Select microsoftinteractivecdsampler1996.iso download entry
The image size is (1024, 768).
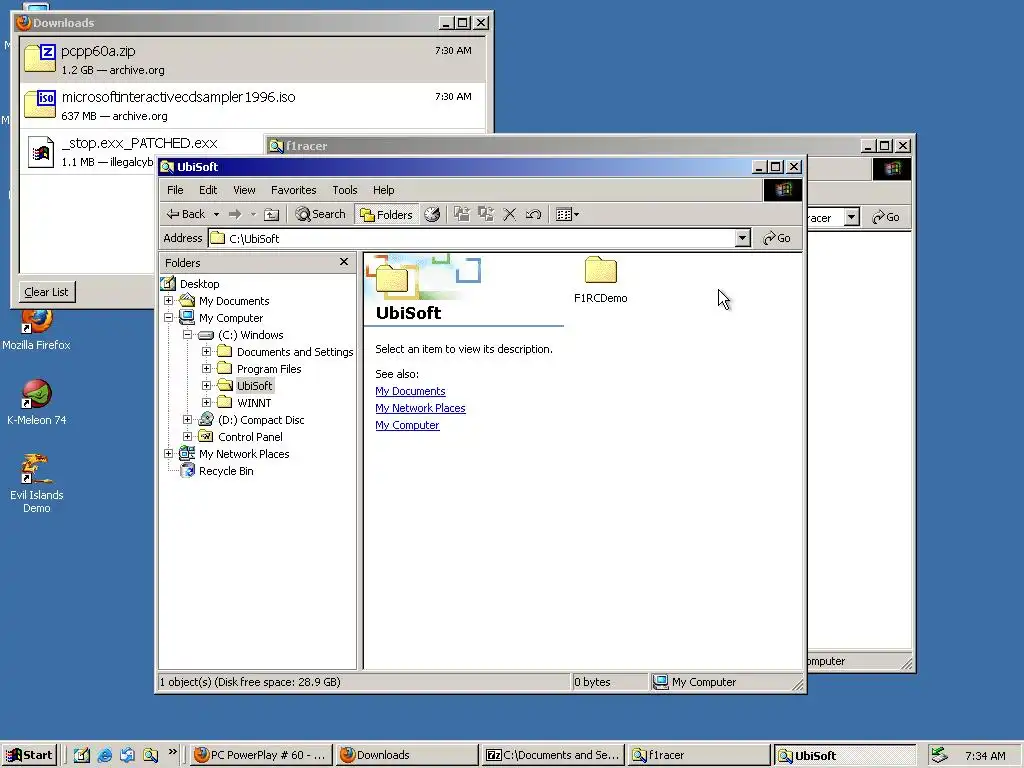(x=253, y=105)
